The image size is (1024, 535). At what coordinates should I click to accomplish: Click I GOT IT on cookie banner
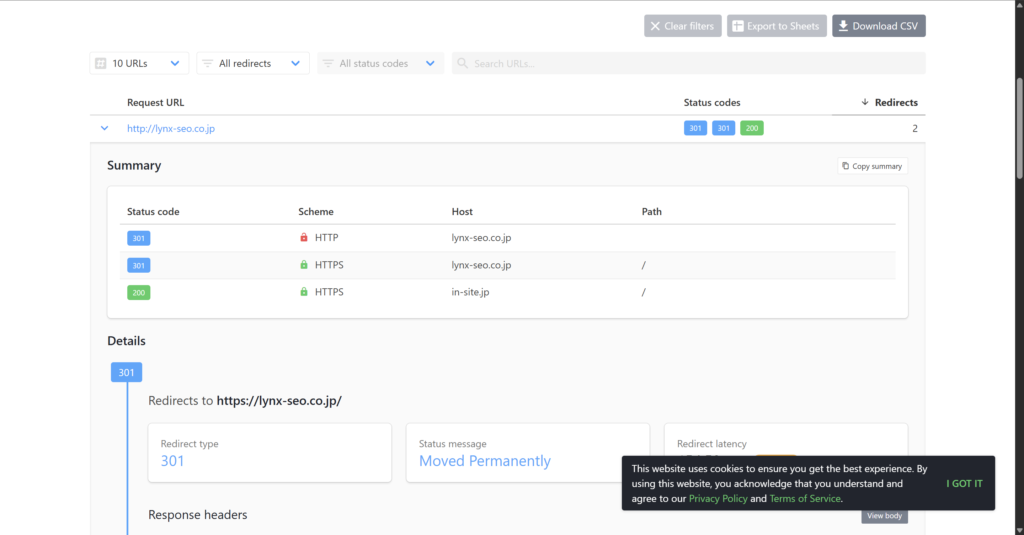coord(964,484)
